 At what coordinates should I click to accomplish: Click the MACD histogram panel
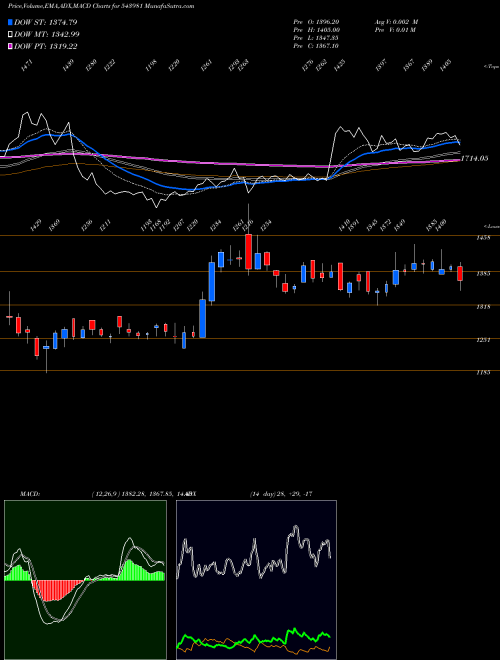coord(85,580)
